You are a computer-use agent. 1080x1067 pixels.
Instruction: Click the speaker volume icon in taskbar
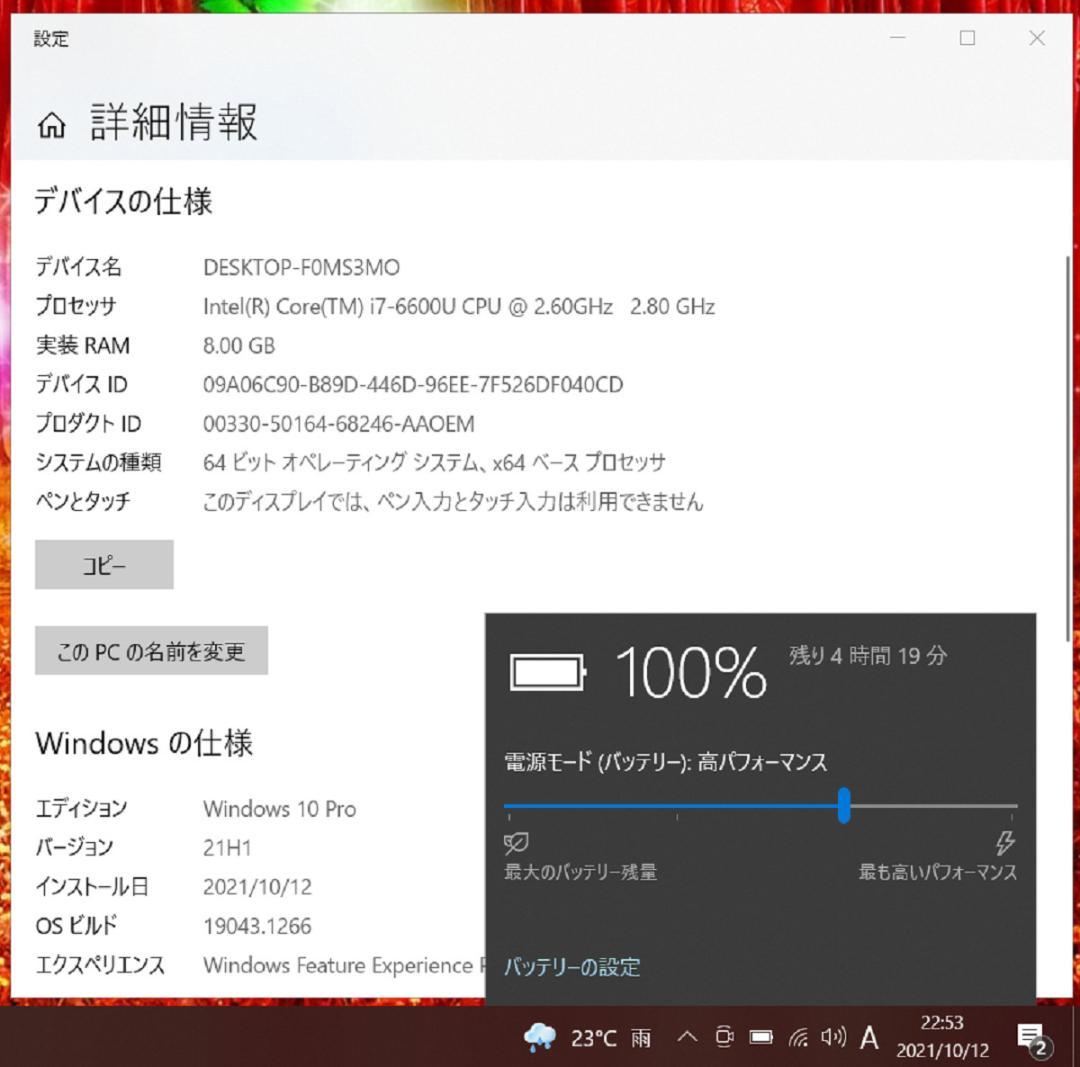point(833,1038)
